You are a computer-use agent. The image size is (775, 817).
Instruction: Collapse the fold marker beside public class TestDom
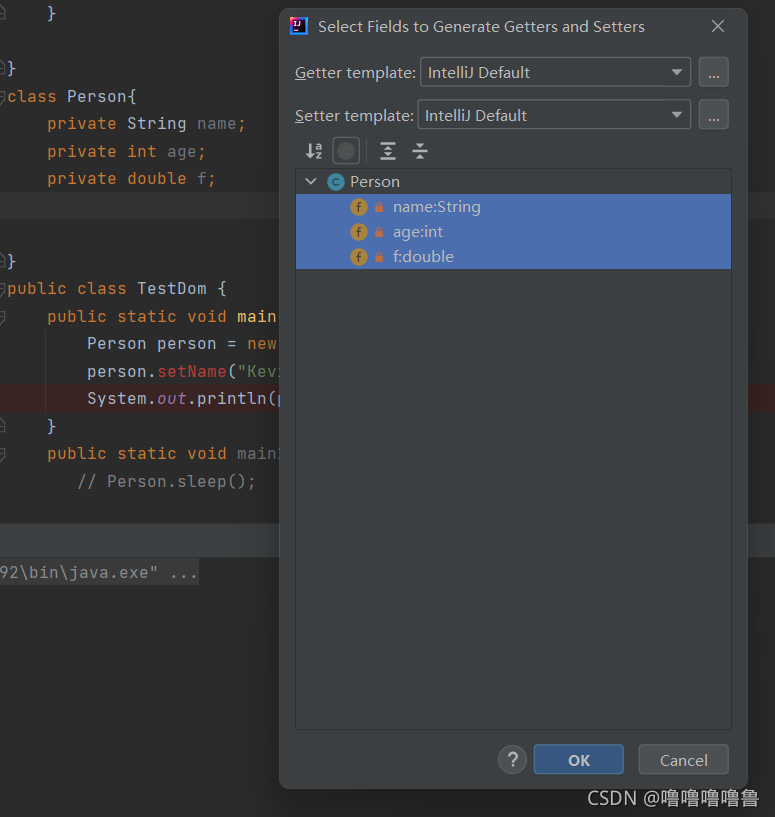point(2,289)
